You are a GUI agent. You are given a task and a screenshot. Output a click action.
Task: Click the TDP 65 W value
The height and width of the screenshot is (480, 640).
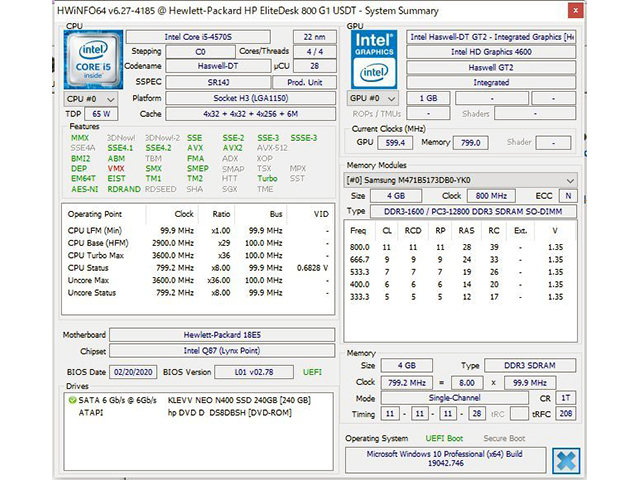tap(101, 114)
